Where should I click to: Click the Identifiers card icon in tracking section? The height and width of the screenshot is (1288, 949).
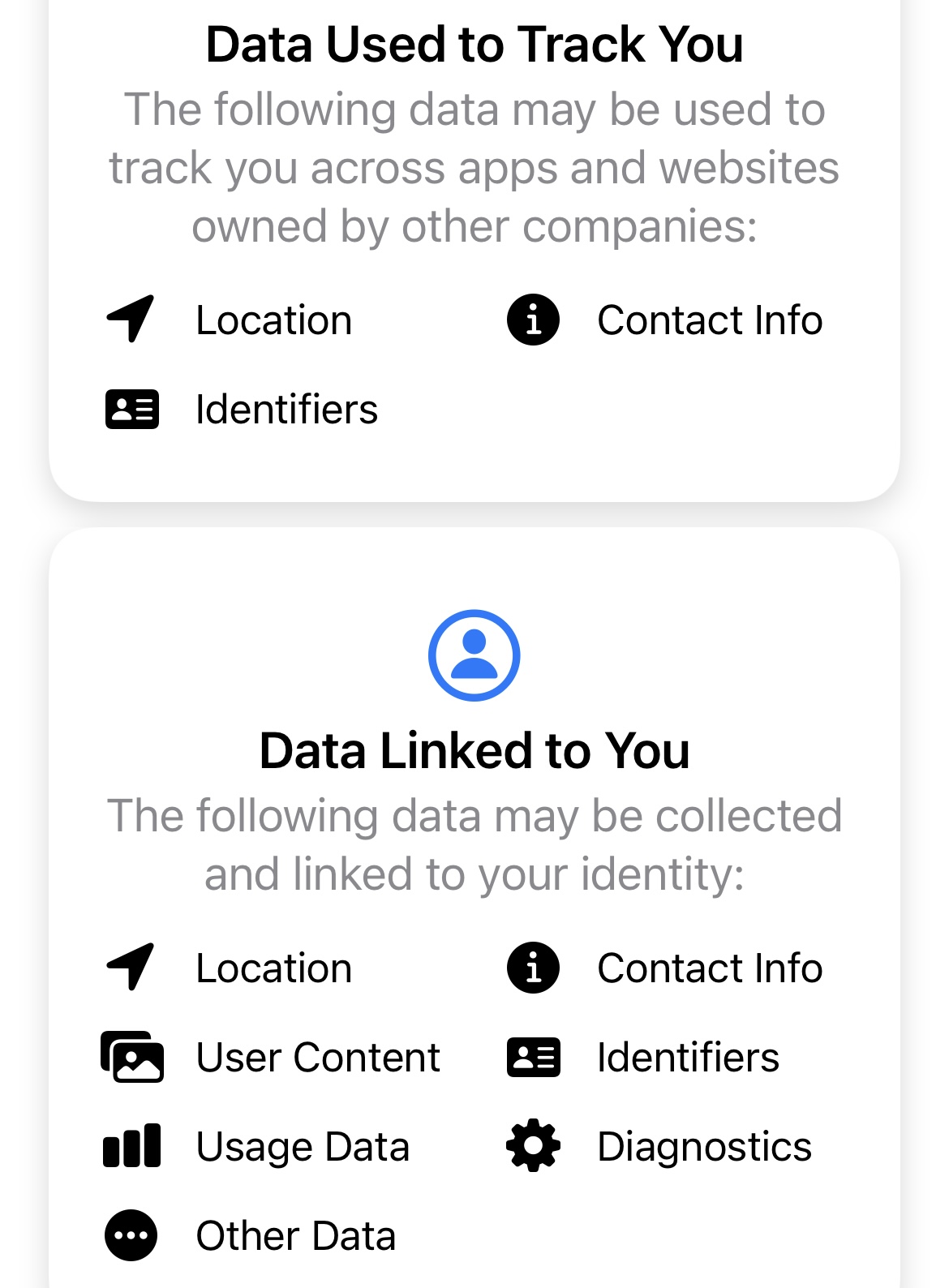131,409
